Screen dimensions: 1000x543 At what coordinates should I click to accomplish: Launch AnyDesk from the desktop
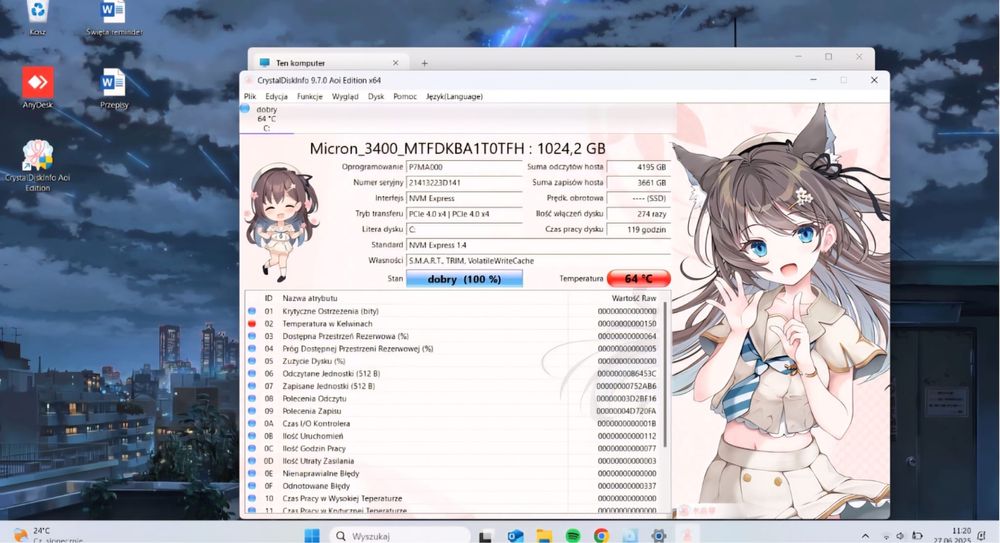(x=38, y=87)
